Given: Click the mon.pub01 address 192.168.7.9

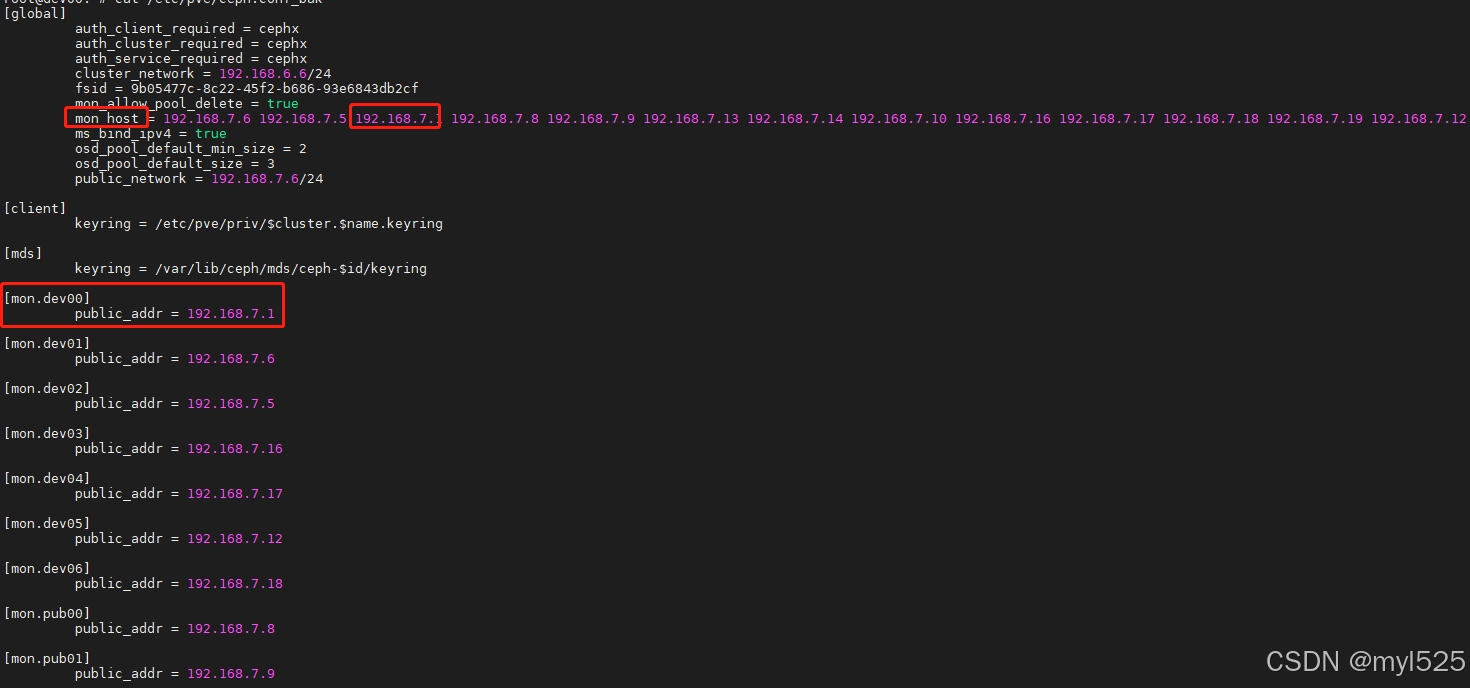Looking at the screenshot, I should click(231, 673).
